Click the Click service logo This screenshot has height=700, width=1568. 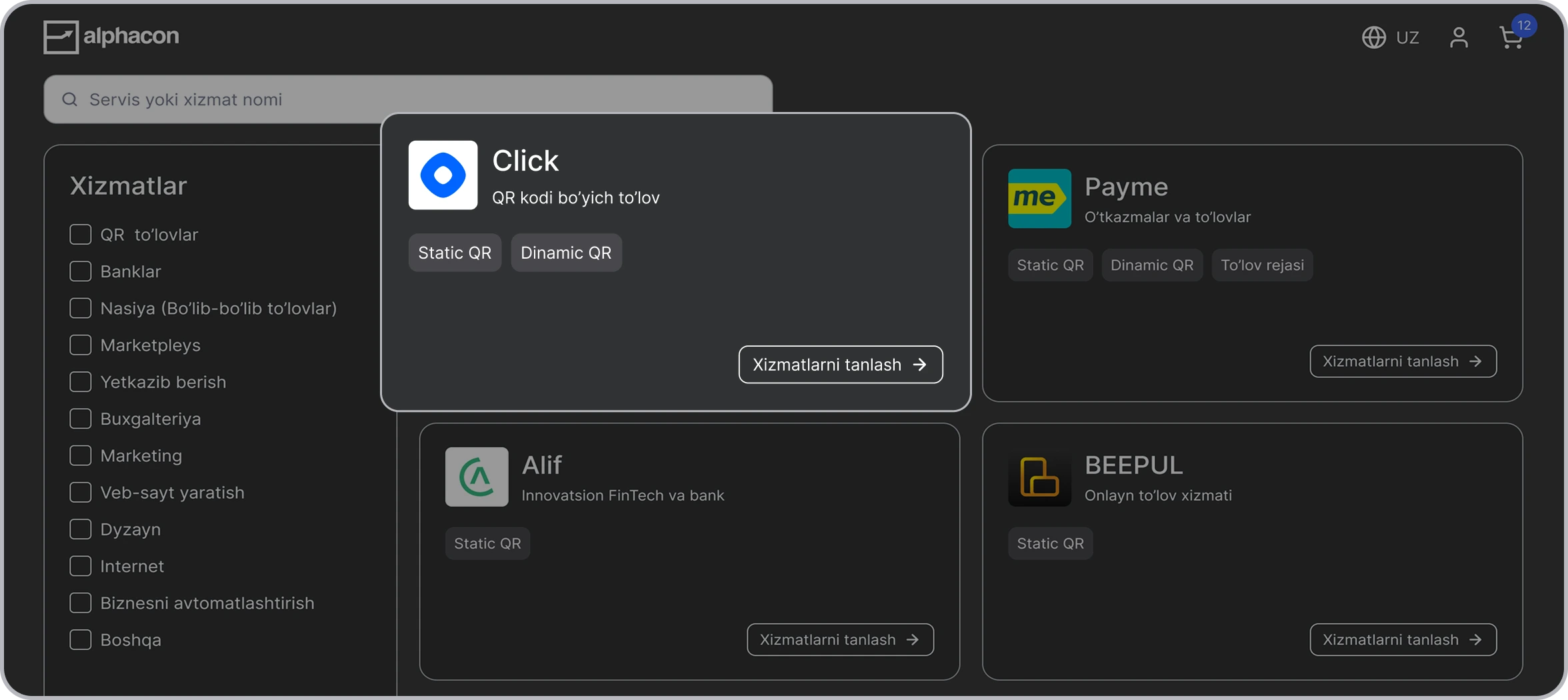coord(443,175)
